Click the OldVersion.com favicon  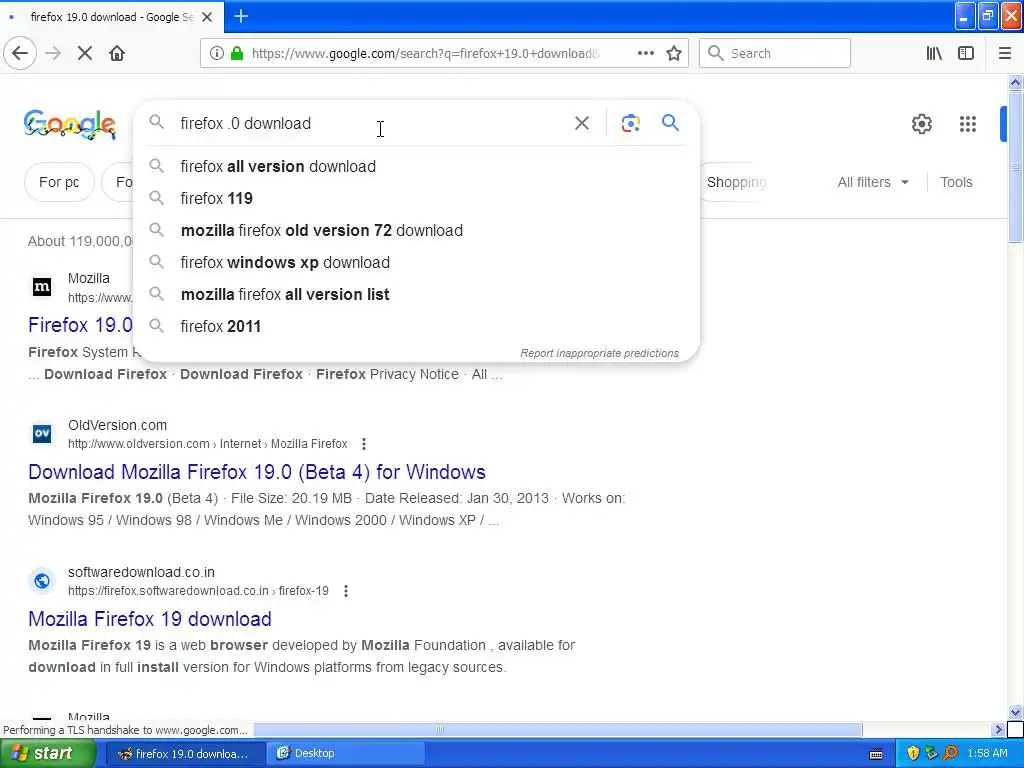[42, 433]
